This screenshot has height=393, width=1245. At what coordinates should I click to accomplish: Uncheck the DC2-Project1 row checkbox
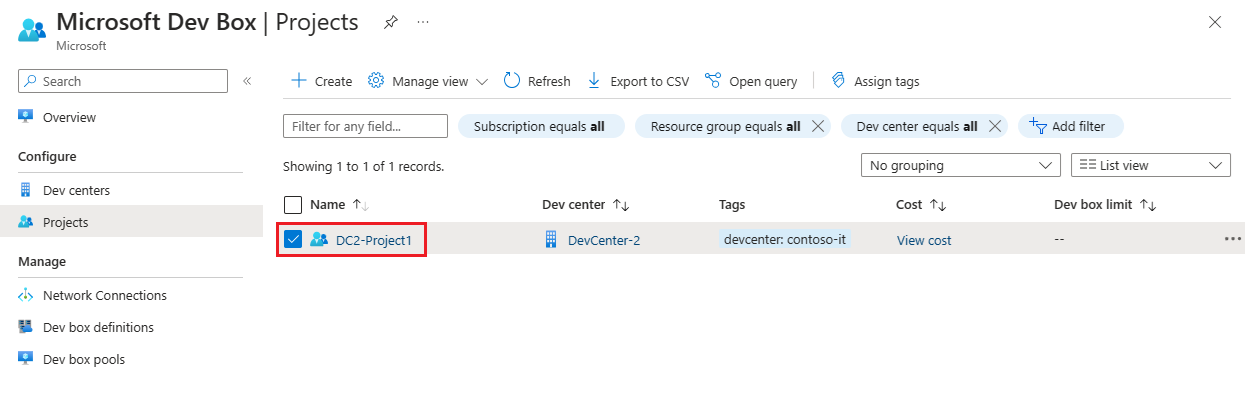tap(293, 239)
